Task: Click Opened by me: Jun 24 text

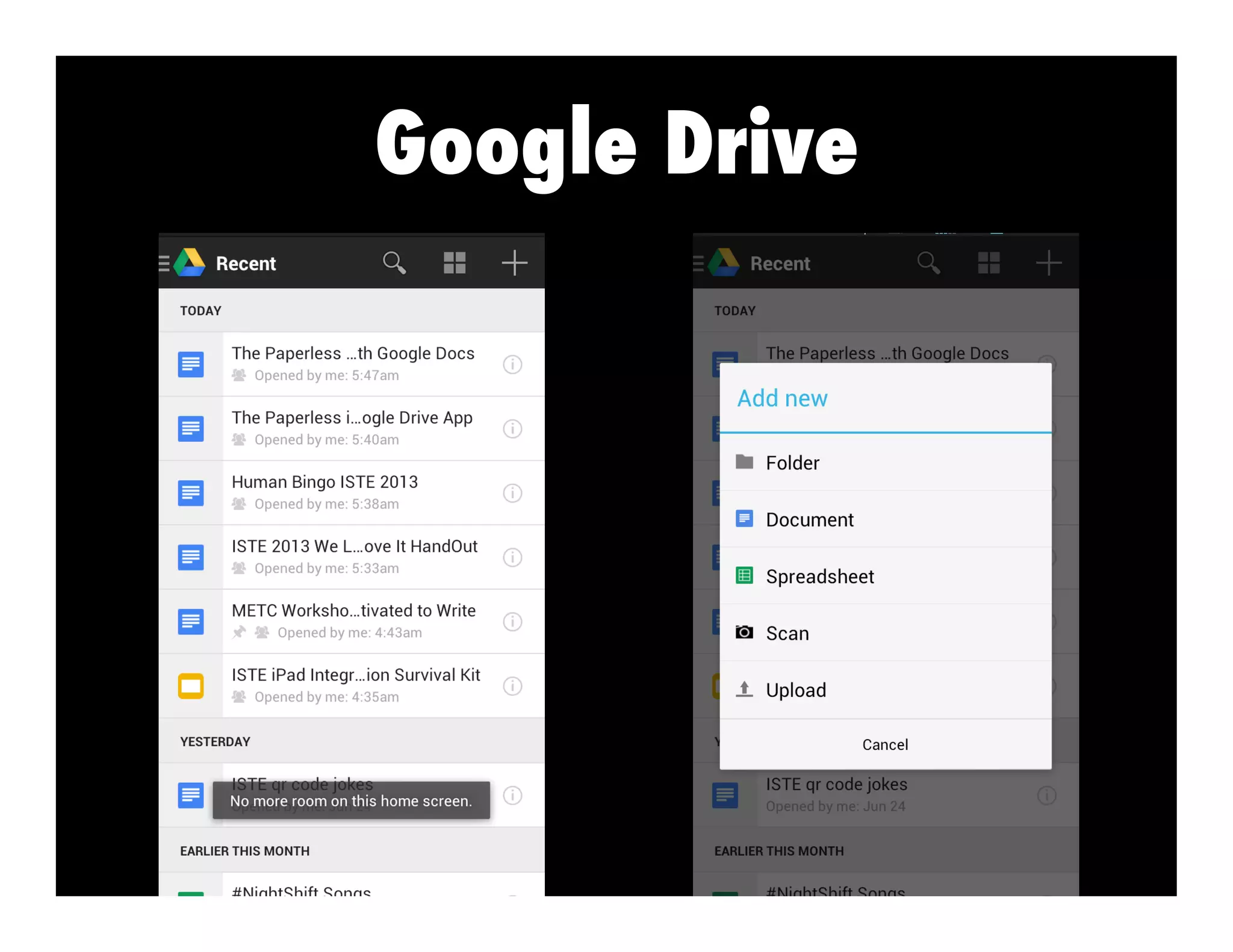Action: (836, 806)
